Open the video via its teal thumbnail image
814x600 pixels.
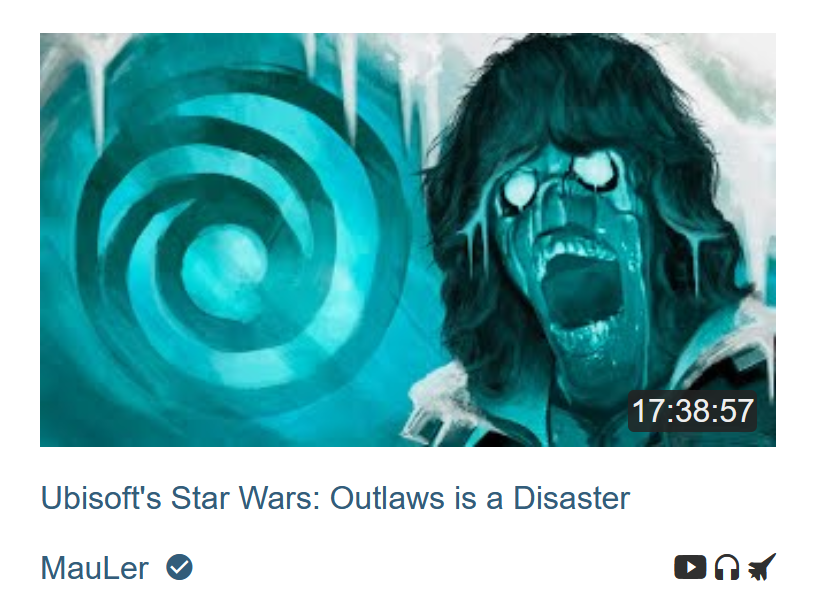(x=408, y=240)
